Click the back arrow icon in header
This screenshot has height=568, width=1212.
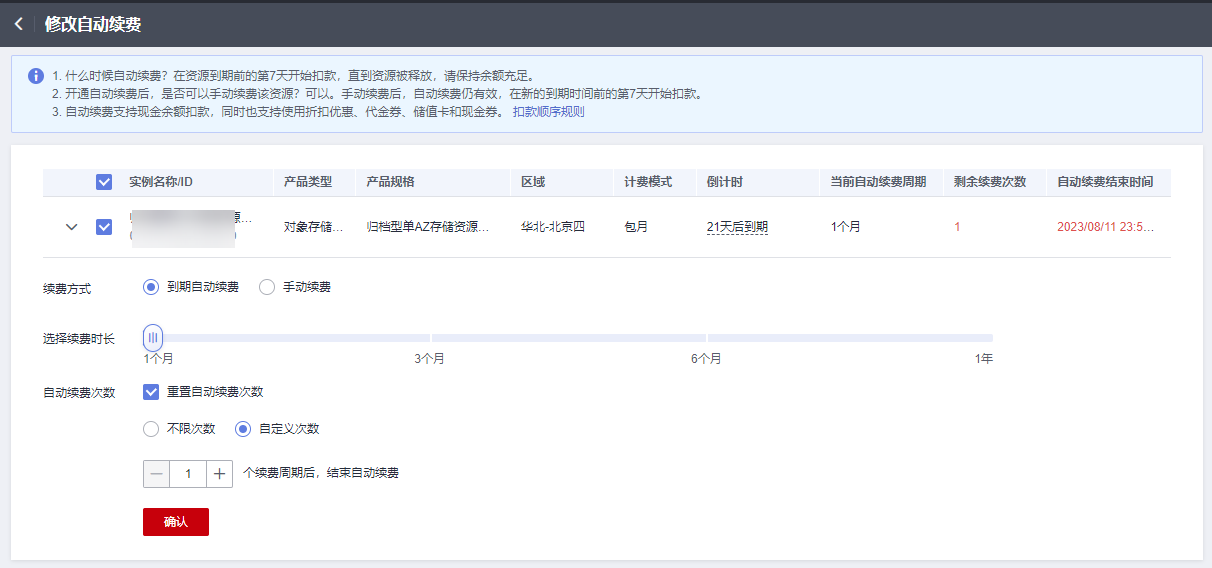point(19,24)
